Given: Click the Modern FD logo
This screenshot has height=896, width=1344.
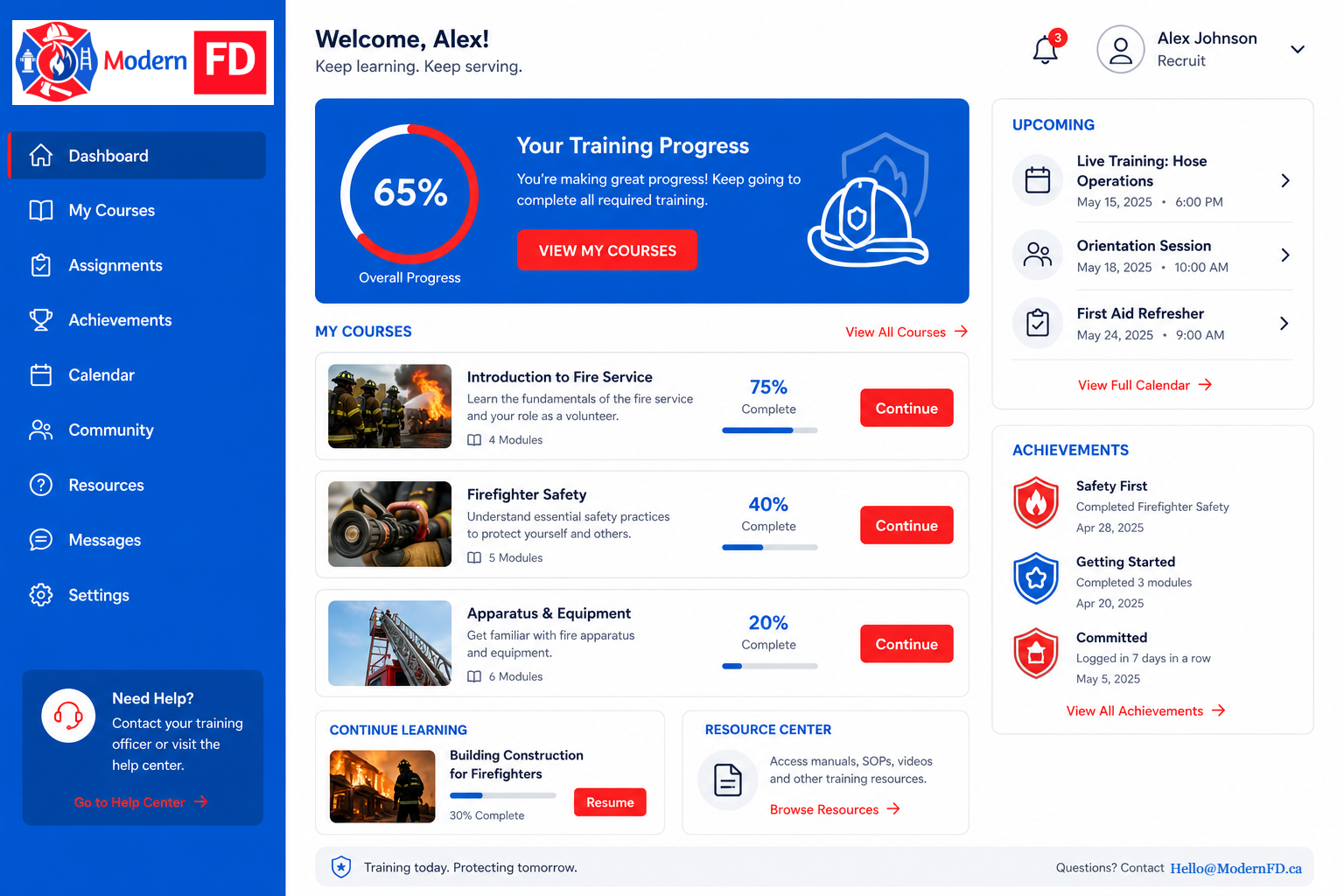Looking at the screenshot, I should (x=143, y=62).
